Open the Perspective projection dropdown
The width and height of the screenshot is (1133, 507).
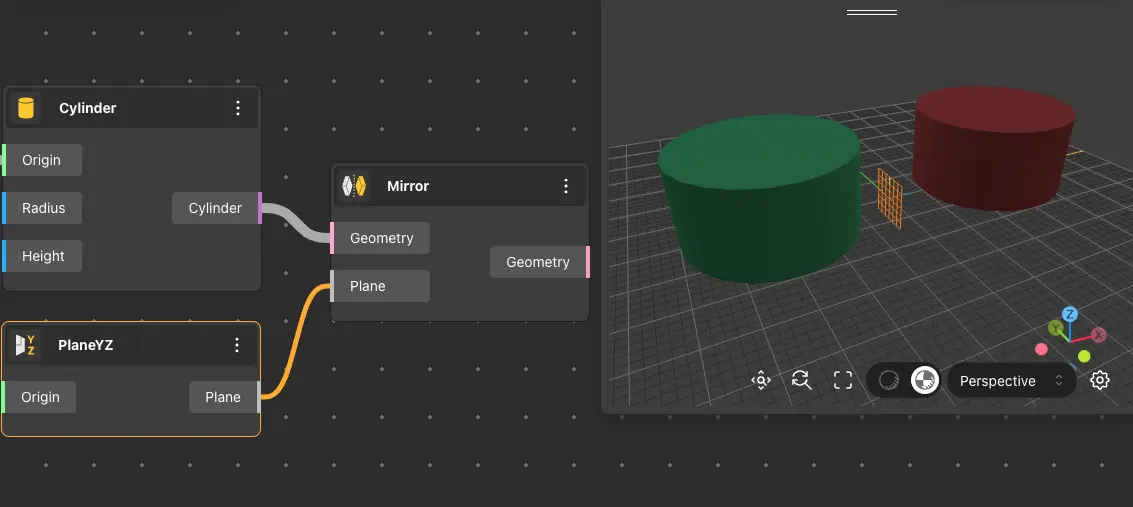(x=1010, y=381)
